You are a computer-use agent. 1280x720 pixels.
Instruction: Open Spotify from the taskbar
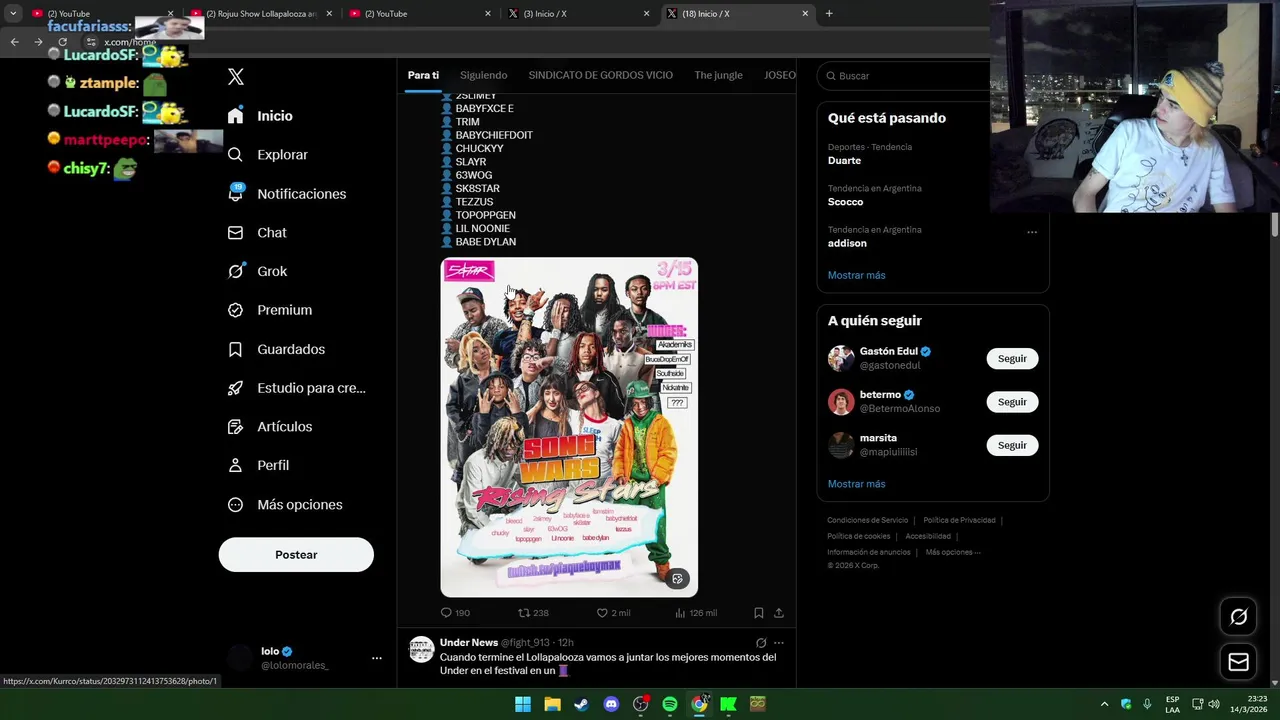click(670, 704)
